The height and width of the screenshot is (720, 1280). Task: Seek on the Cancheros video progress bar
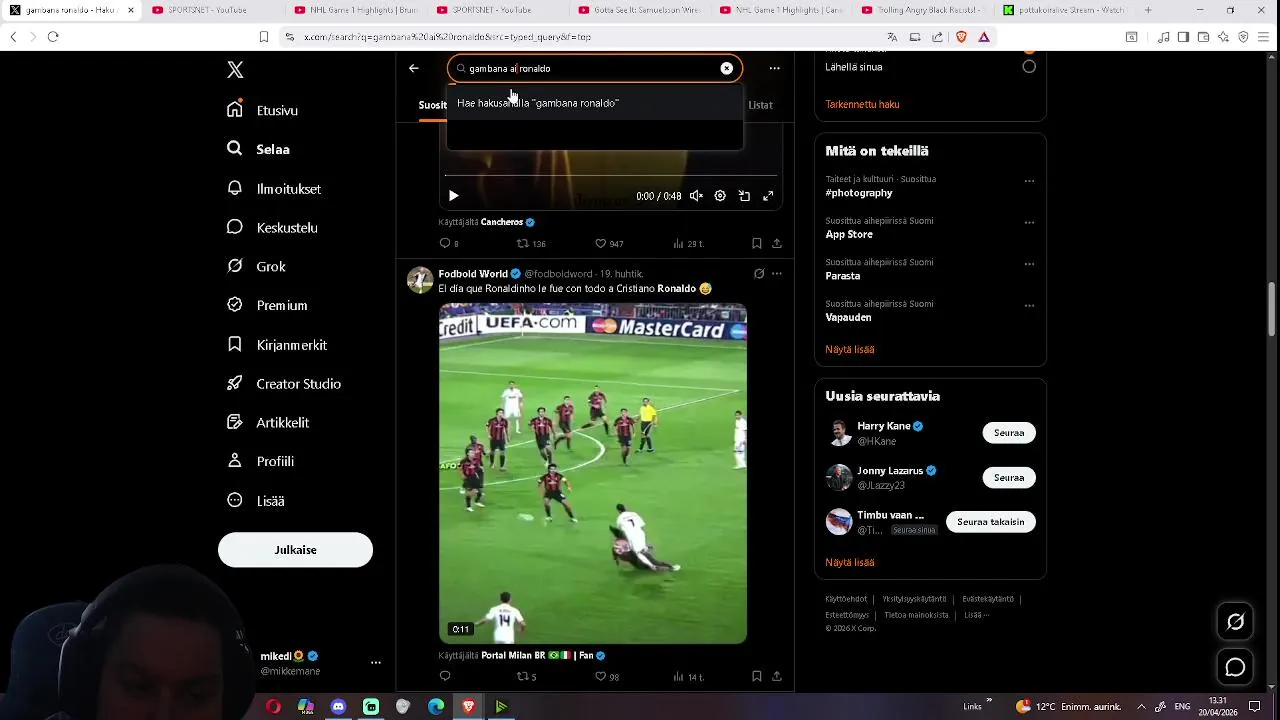[x=610, y=176]
